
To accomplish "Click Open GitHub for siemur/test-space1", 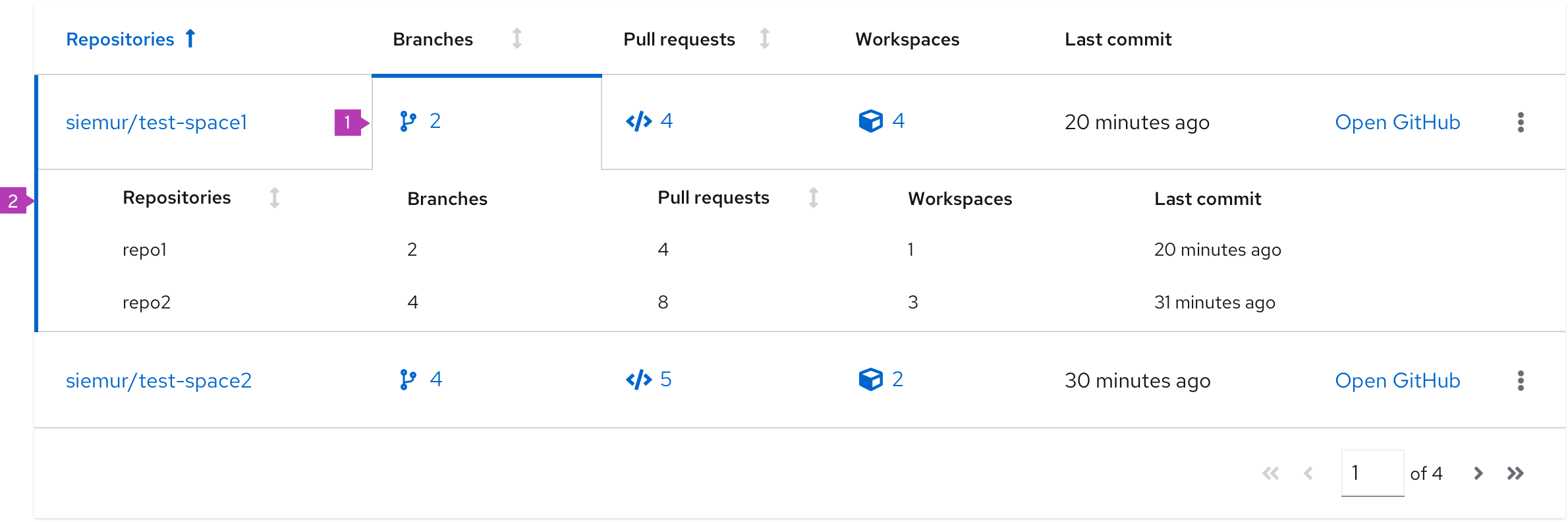I will pyautogui.click(x=1397, y=122).
